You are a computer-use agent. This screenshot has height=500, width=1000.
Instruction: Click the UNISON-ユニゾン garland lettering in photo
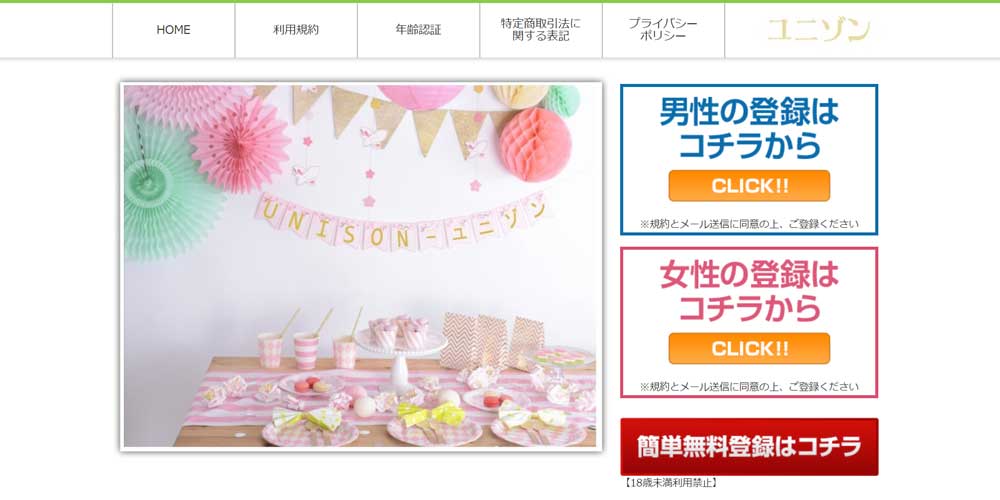coord(403,222)
